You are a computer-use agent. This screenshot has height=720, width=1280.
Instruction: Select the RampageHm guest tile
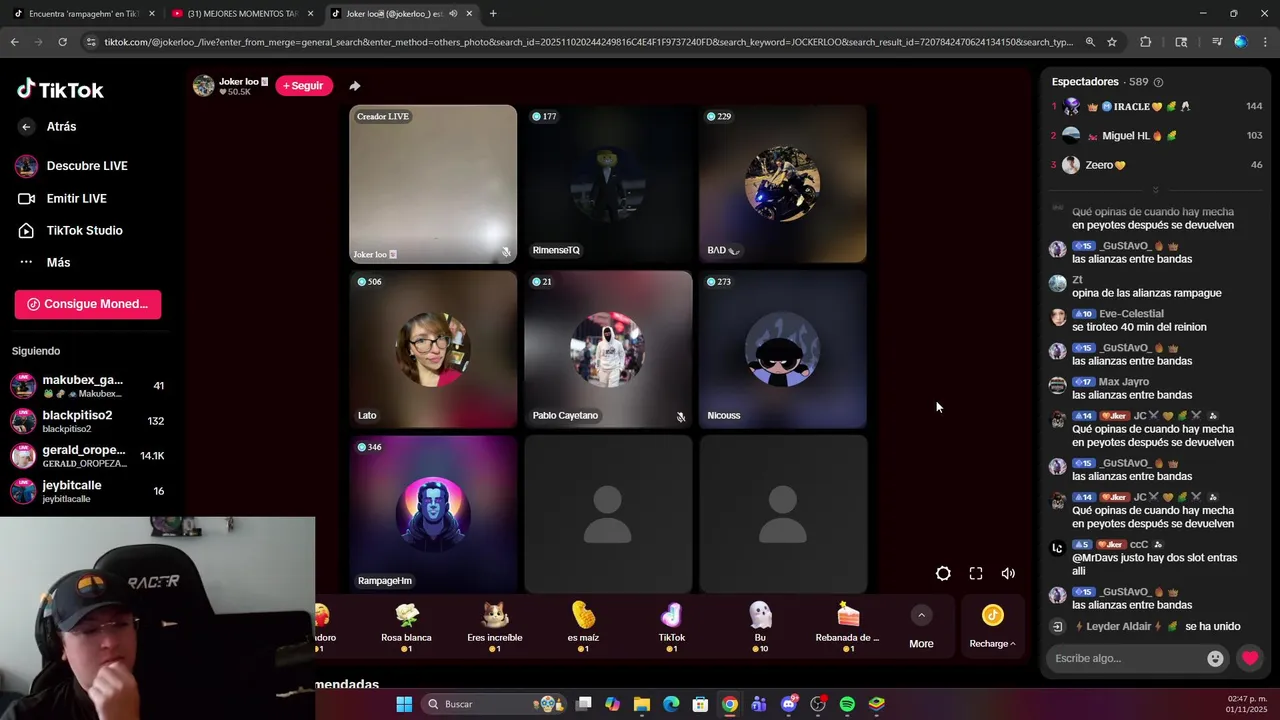433,514
